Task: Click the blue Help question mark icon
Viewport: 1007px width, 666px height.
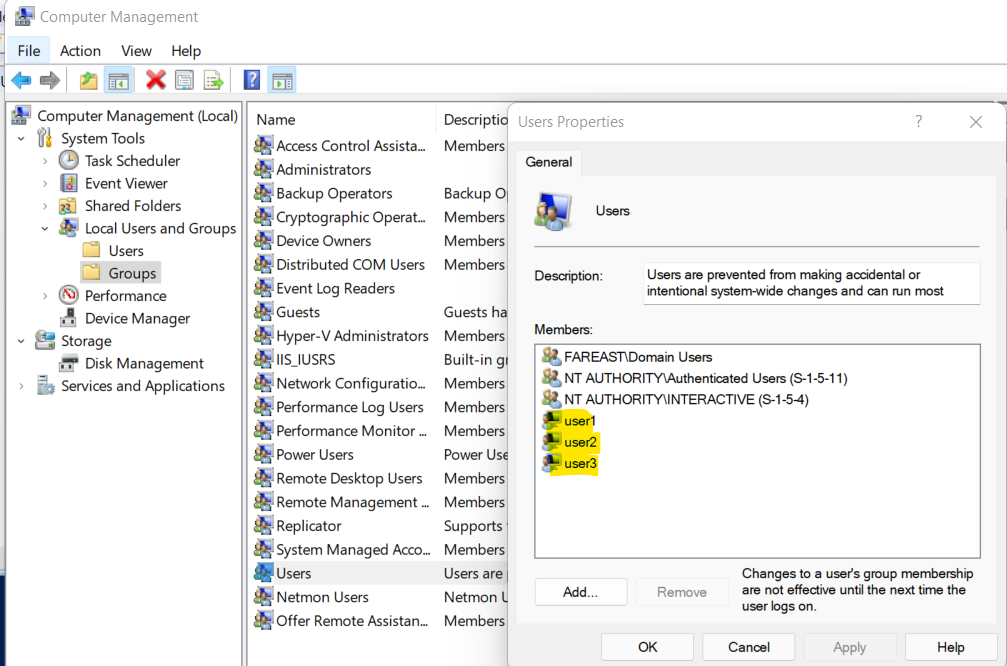Action: click(252, 80)
